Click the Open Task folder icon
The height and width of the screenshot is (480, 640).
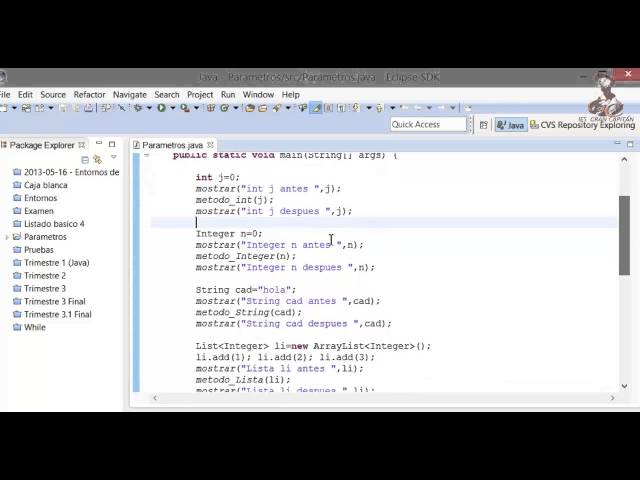click(262, 108)
